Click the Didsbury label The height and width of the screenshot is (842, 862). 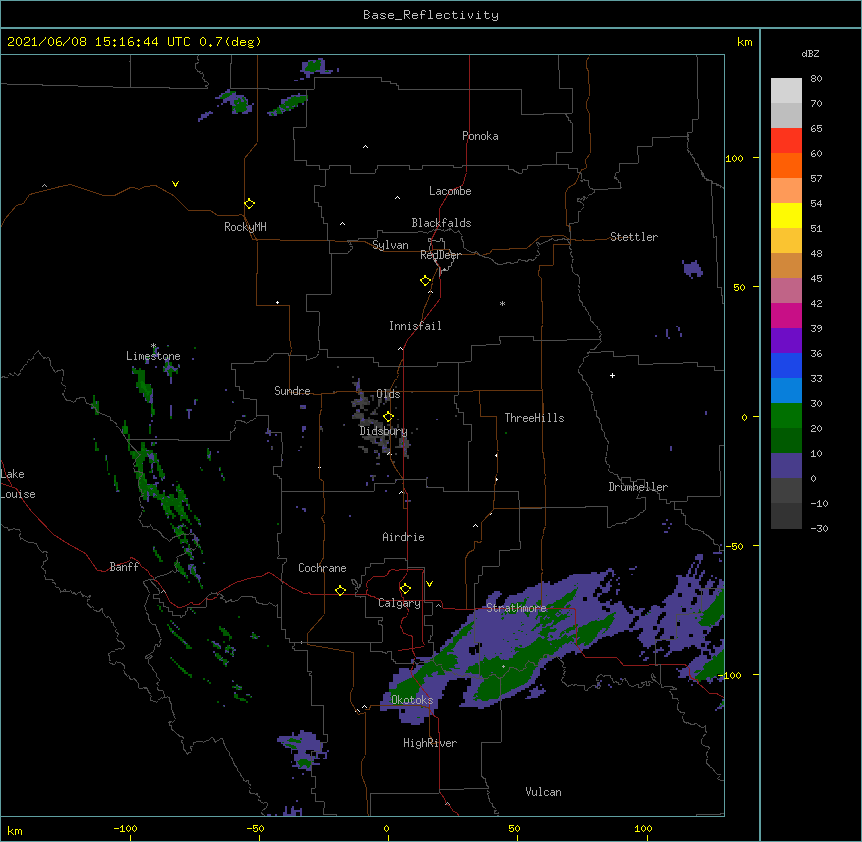coord(383,431)
